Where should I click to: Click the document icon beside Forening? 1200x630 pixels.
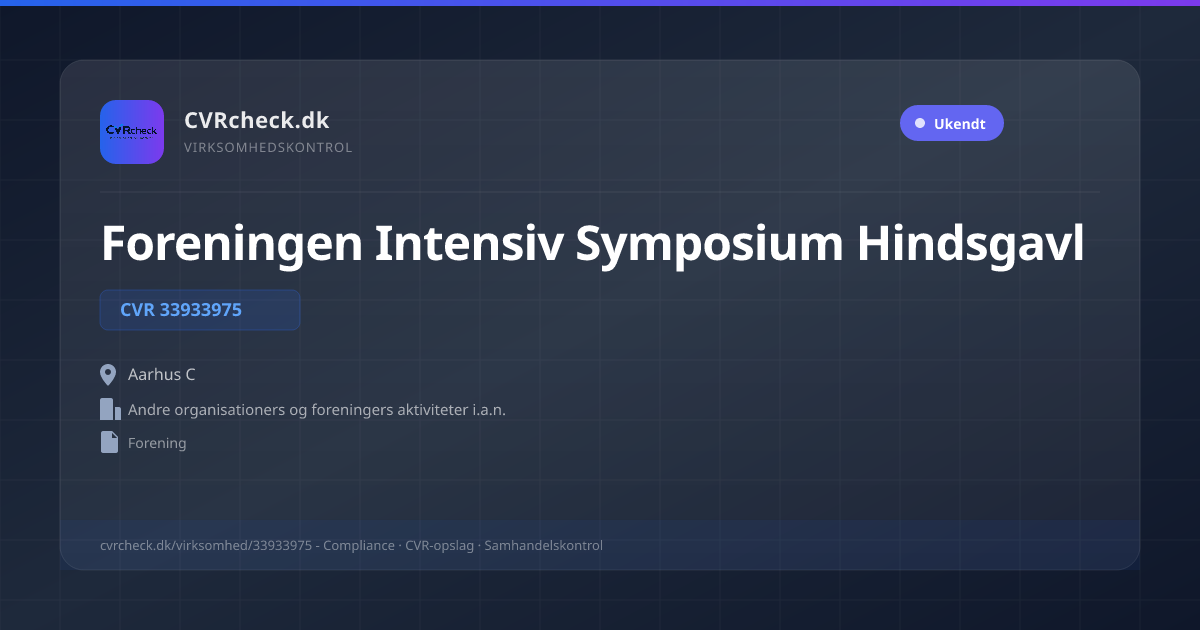click(x=109, y=442)
